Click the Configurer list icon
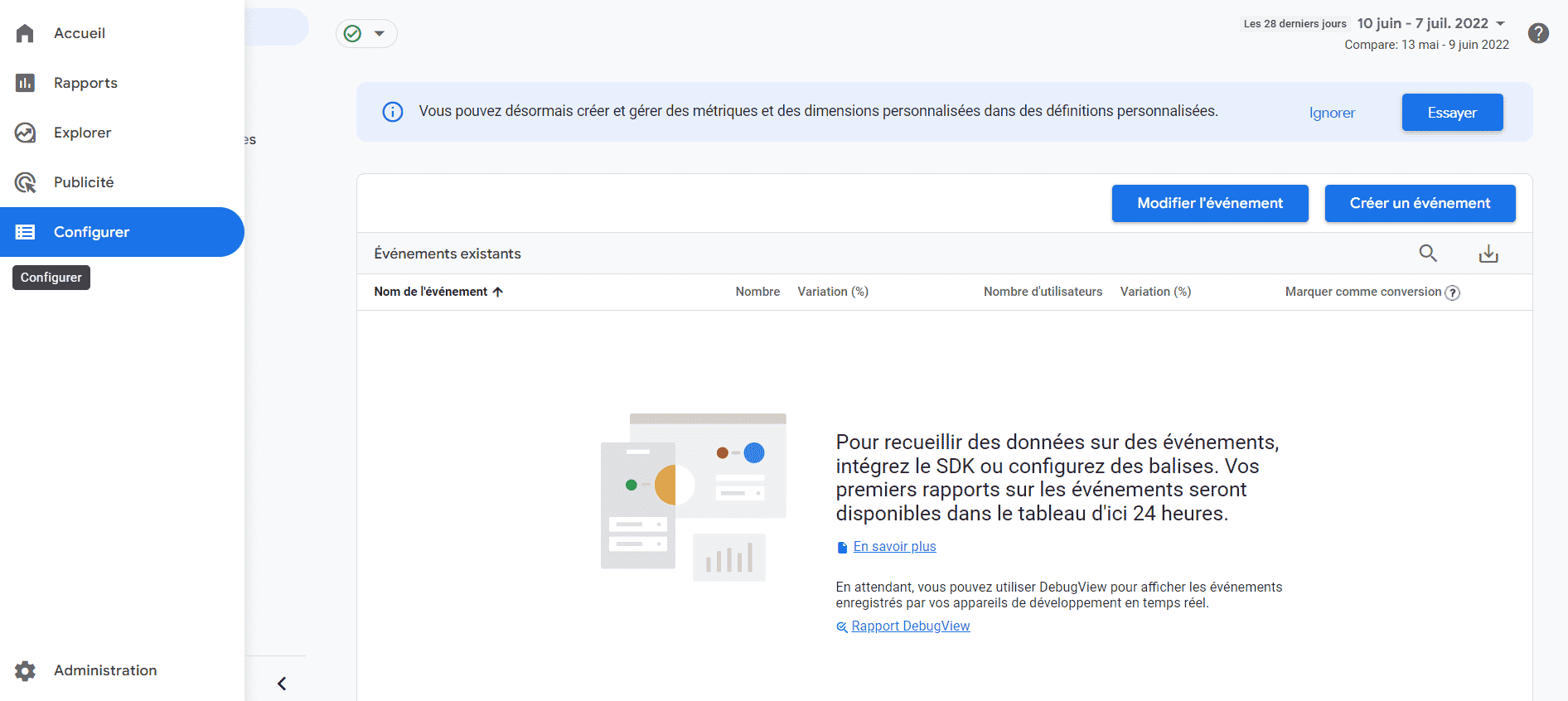 click(25, 232)
